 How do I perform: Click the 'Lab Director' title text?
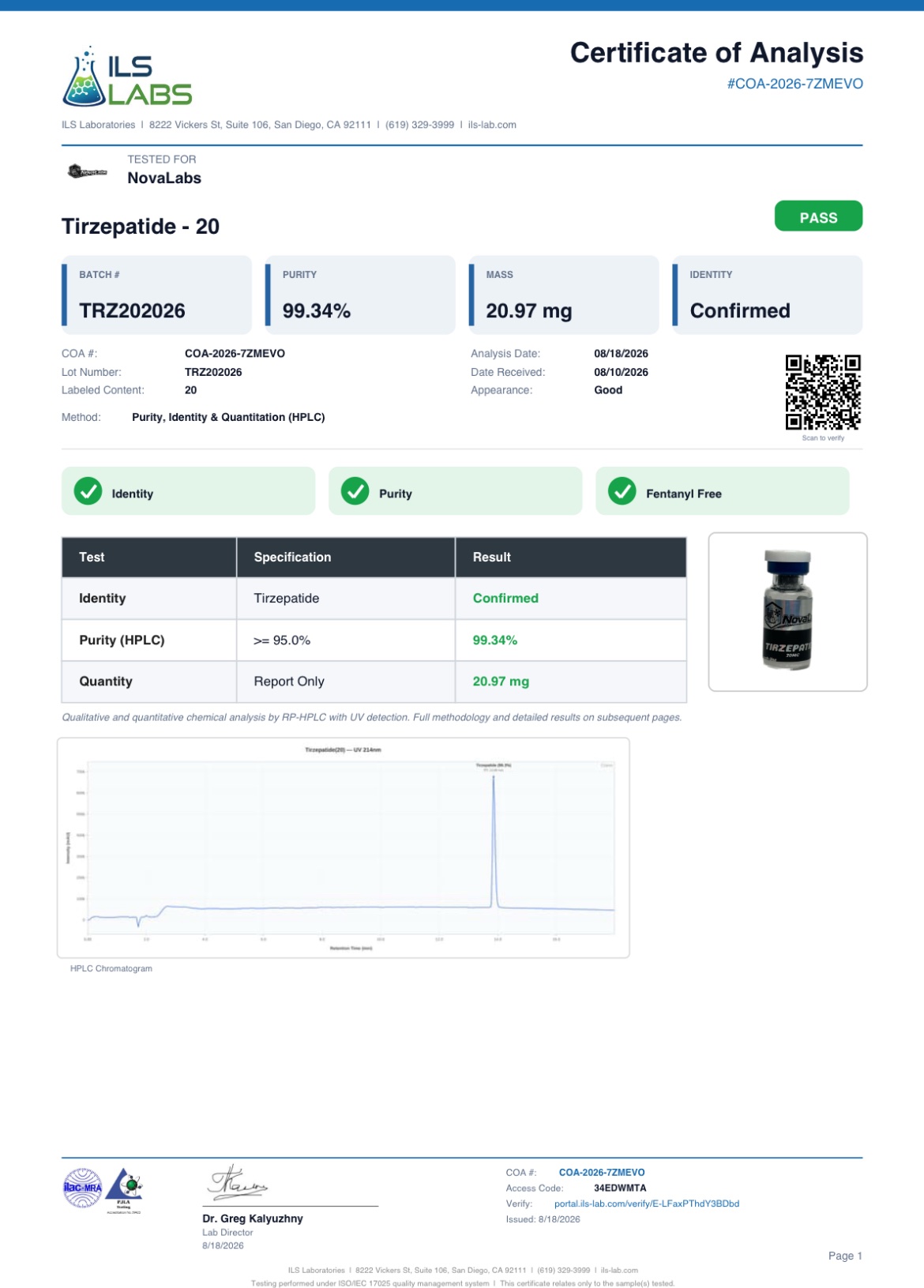point(227,1233)
